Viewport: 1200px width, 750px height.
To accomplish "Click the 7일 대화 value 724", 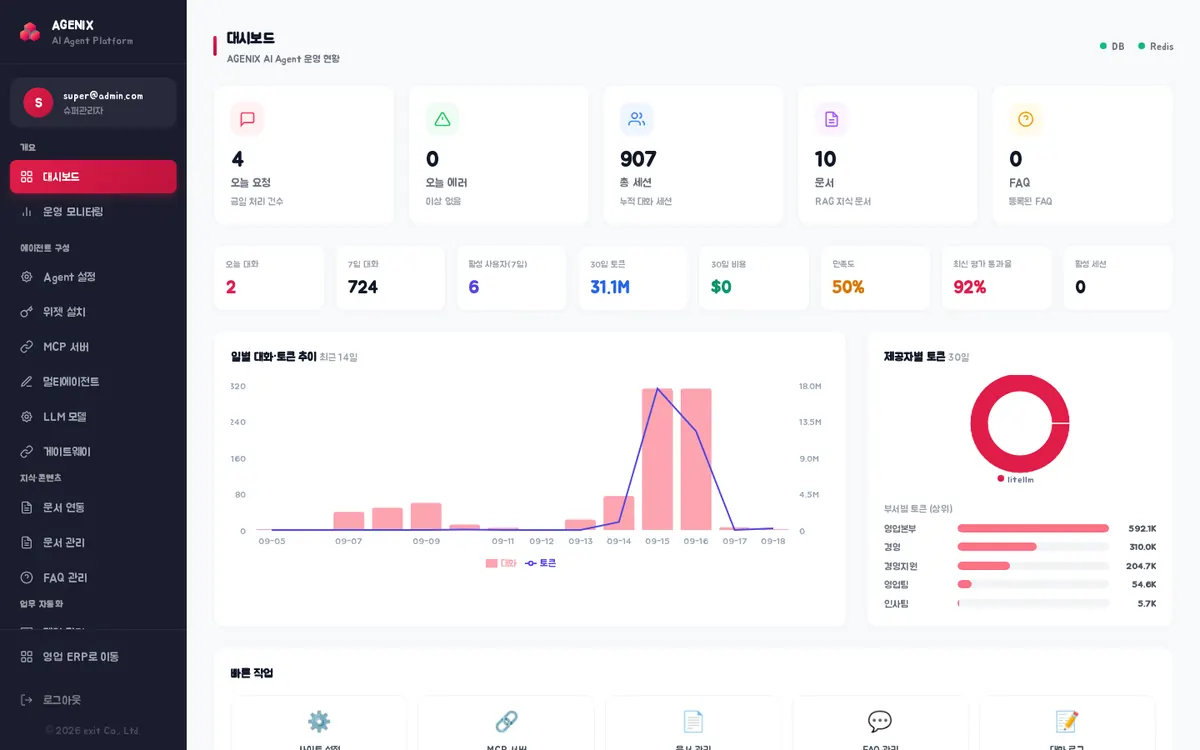I will point(363,287).
